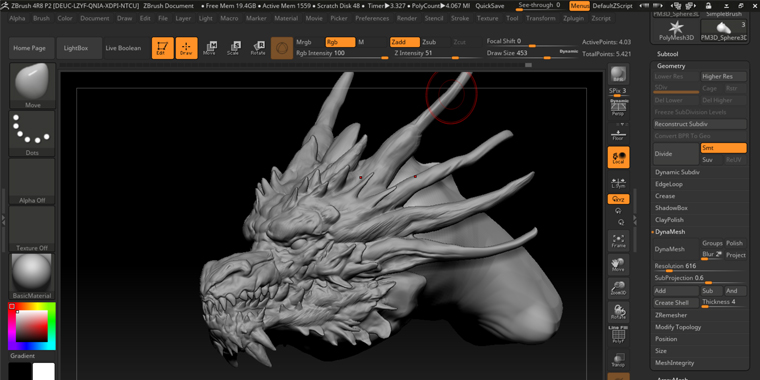Click the BPR render button
760x380 pixels.
(618, 74)
